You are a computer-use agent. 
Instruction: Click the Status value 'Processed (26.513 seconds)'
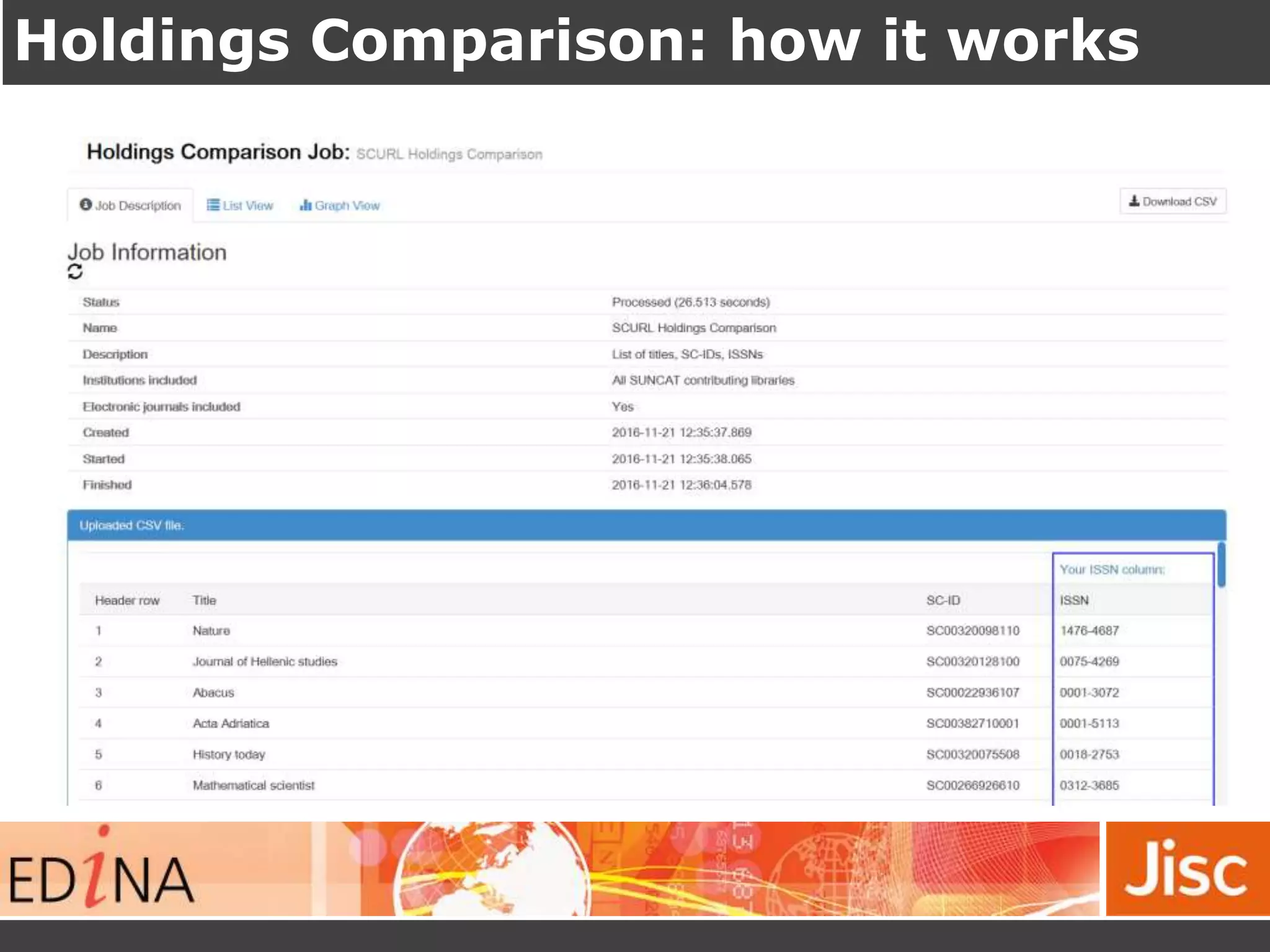coord(691,302)
